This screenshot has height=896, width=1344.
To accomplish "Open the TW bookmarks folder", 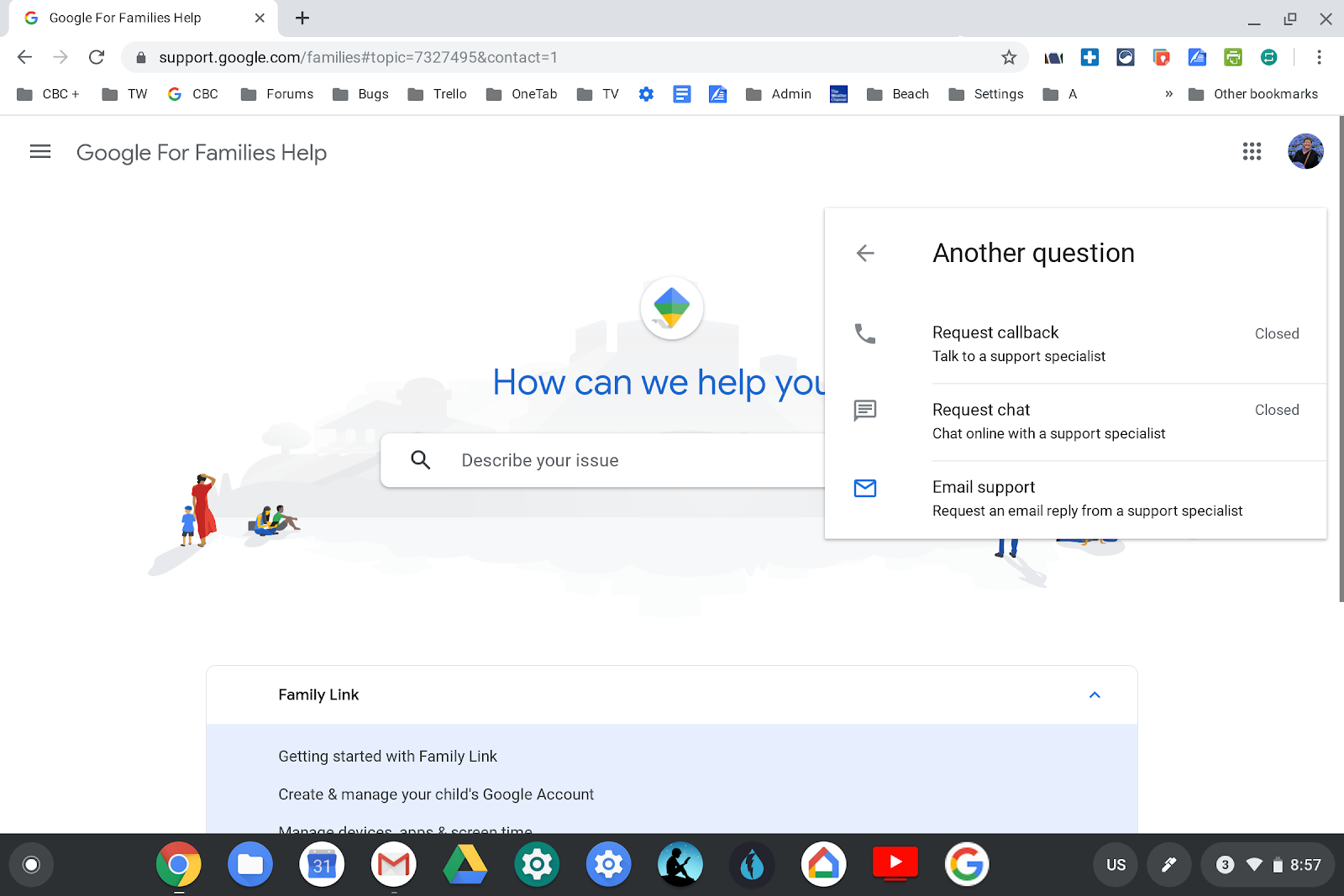I will click(x=124, y=94).
